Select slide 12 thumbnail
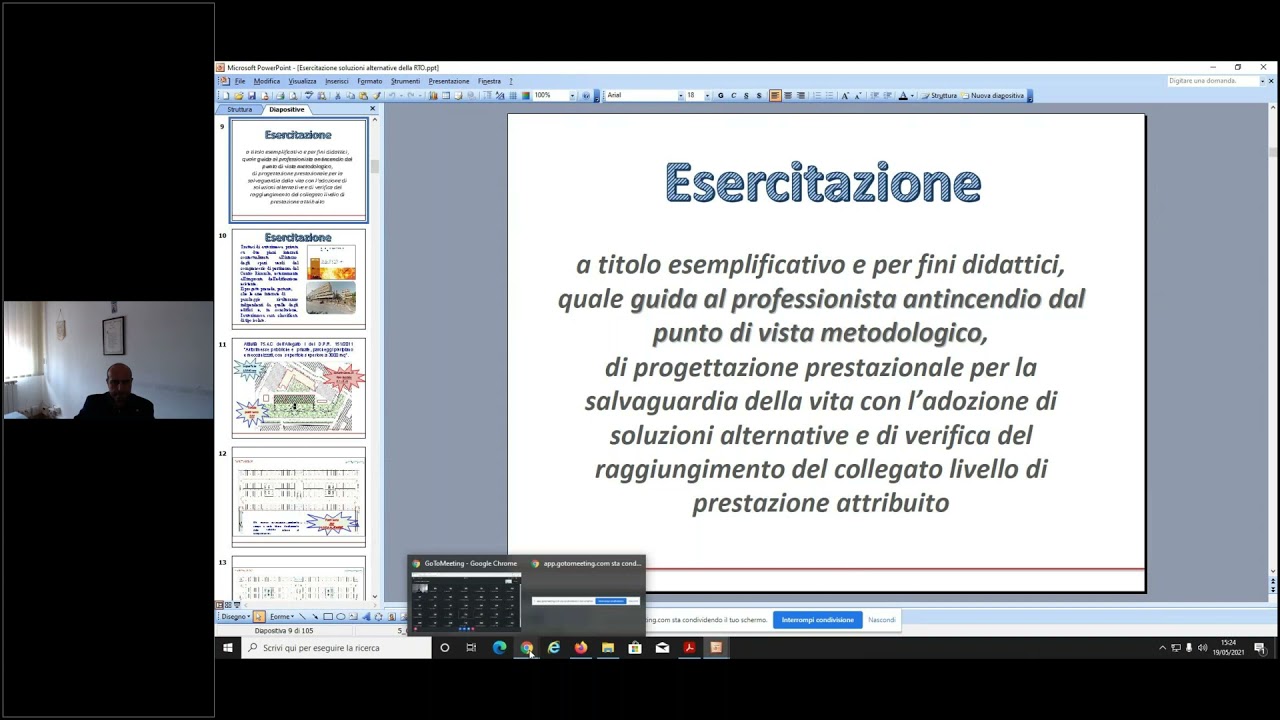Image resolution: width=1280 pixels, height=720 pixels. coord(299,497)
